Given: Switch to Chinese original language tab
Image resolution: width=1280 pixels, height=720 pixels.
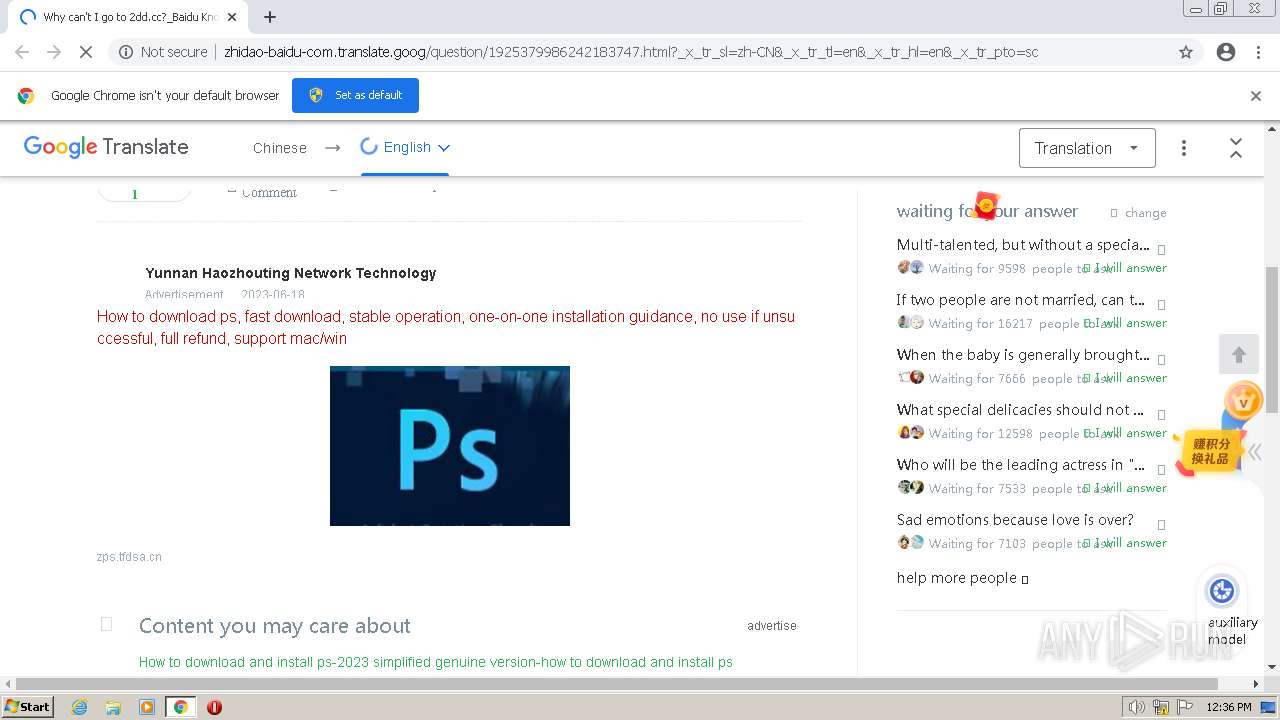Looking at the screenshot, I should coord(280,148).
